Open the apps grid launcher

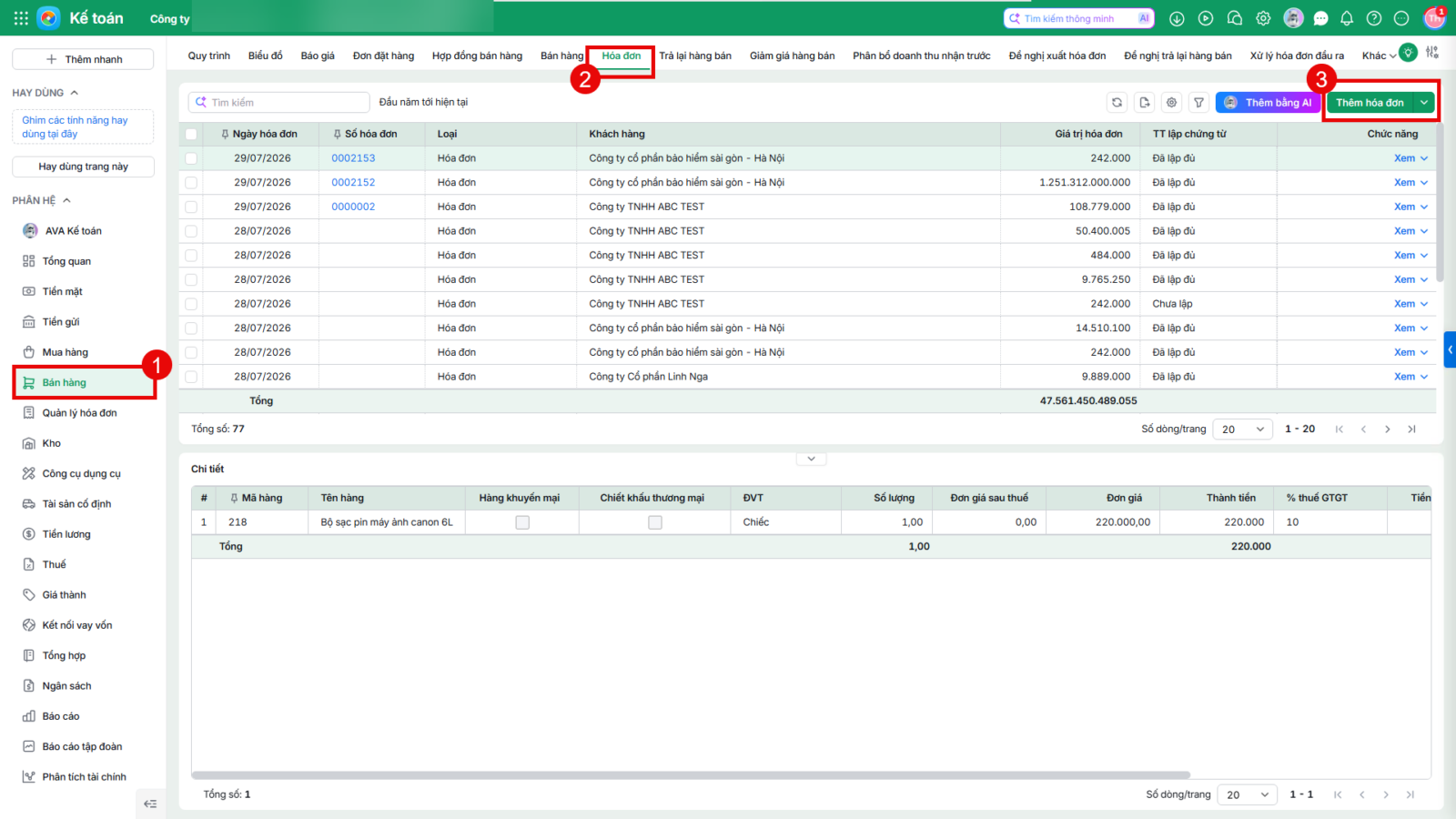(x=21, y=18)
